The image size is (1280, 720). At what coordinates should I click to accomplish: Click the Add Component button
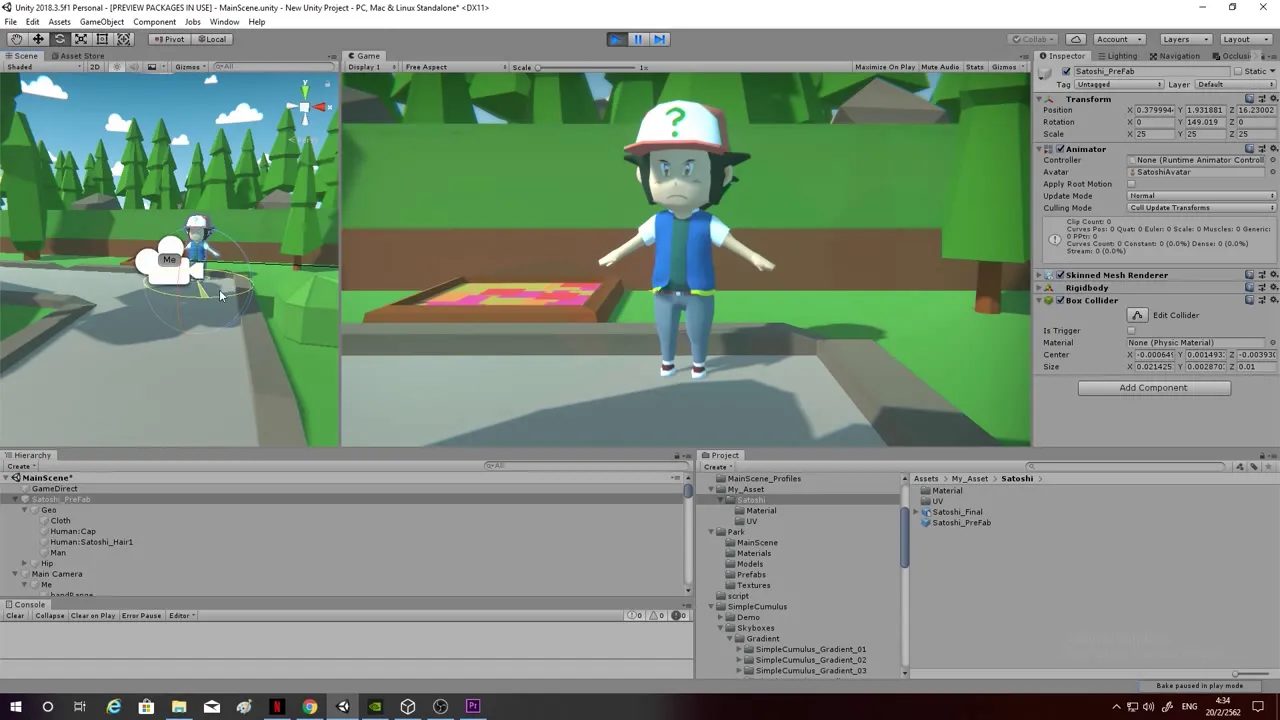(1154, 388)
